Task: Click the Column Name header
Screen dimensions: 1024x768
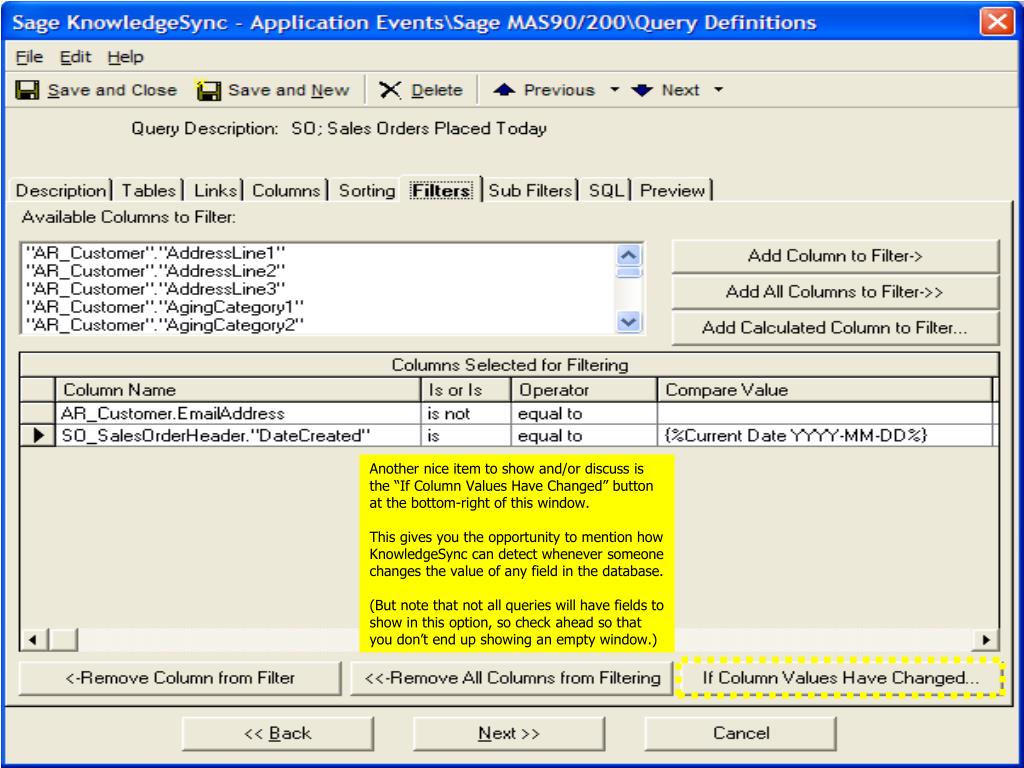Action: [x=238, y=390]
